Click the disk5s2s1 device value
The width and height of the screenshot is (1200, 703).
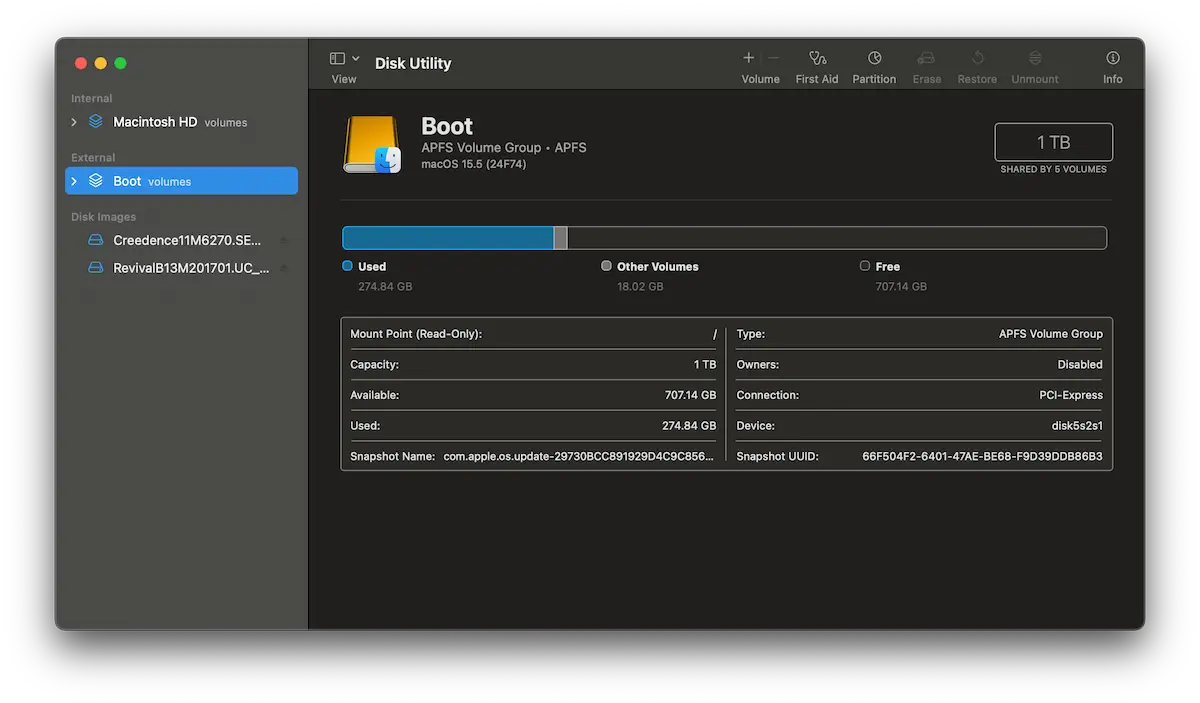coord(1076,426)
